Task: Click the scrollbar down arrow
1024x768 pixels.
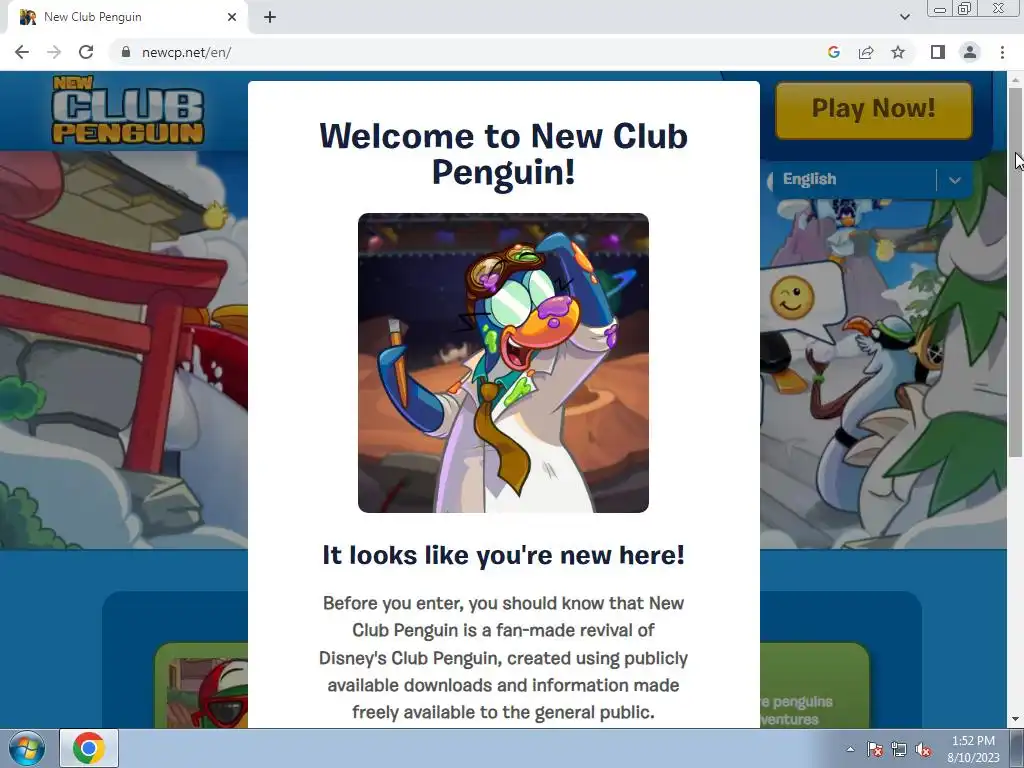Action: 1015,720
